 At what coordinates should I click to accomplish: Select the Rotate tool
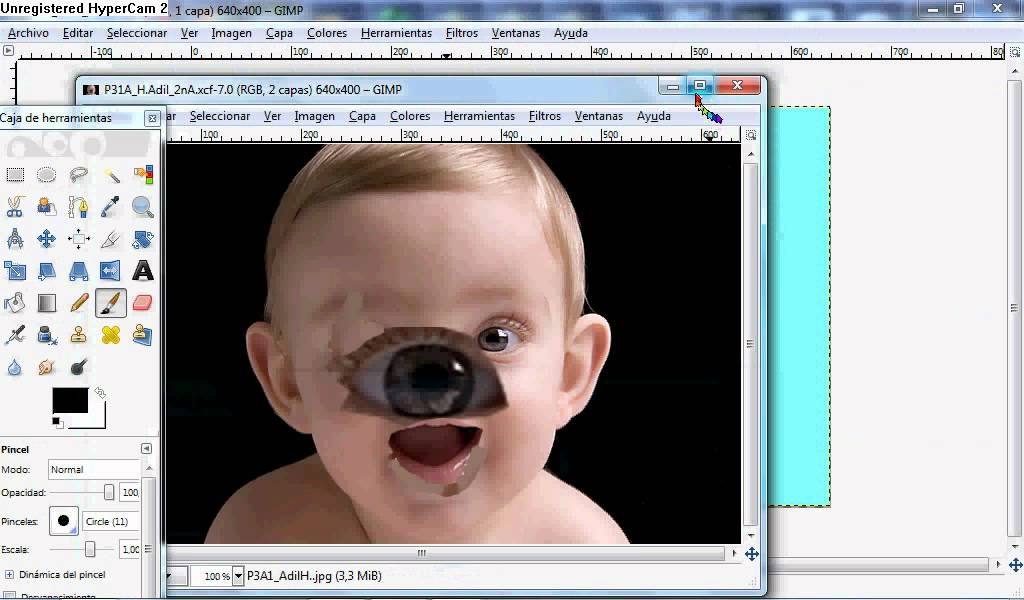143,239
